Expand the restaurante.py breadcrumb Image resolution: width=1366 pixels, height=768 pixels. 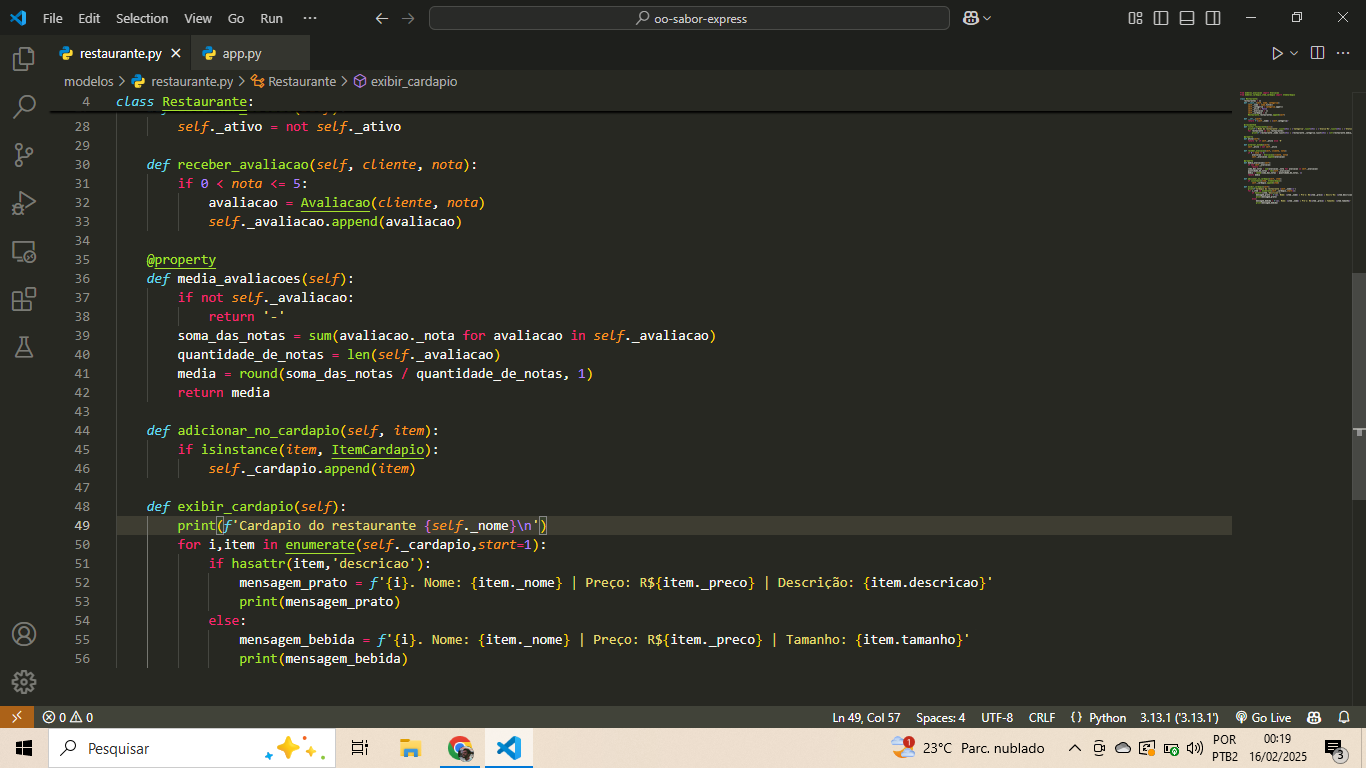[x=182, y=81]
